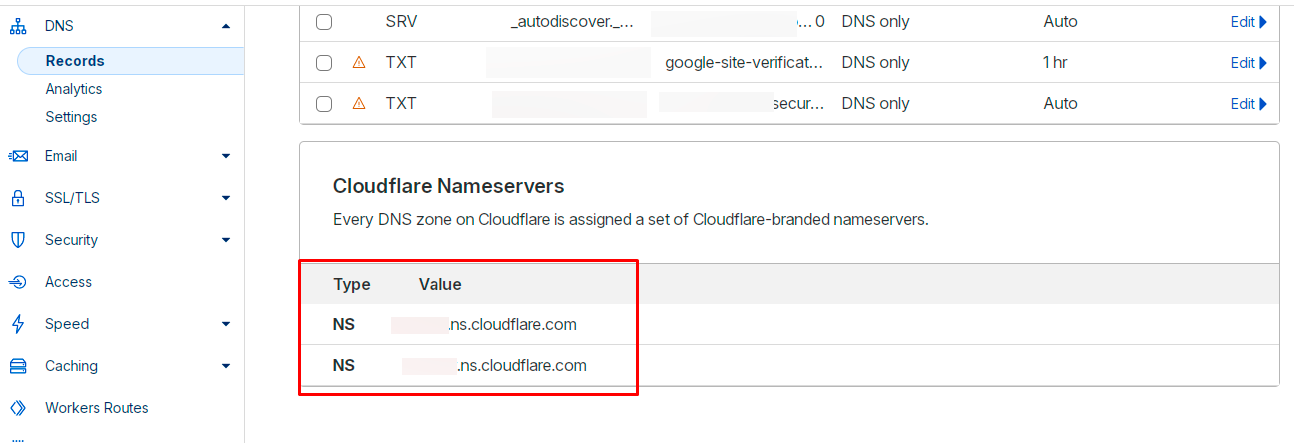The image size is (1294, 443).
Task: Edit the SRV autodiscover record
Action: 1248,22
